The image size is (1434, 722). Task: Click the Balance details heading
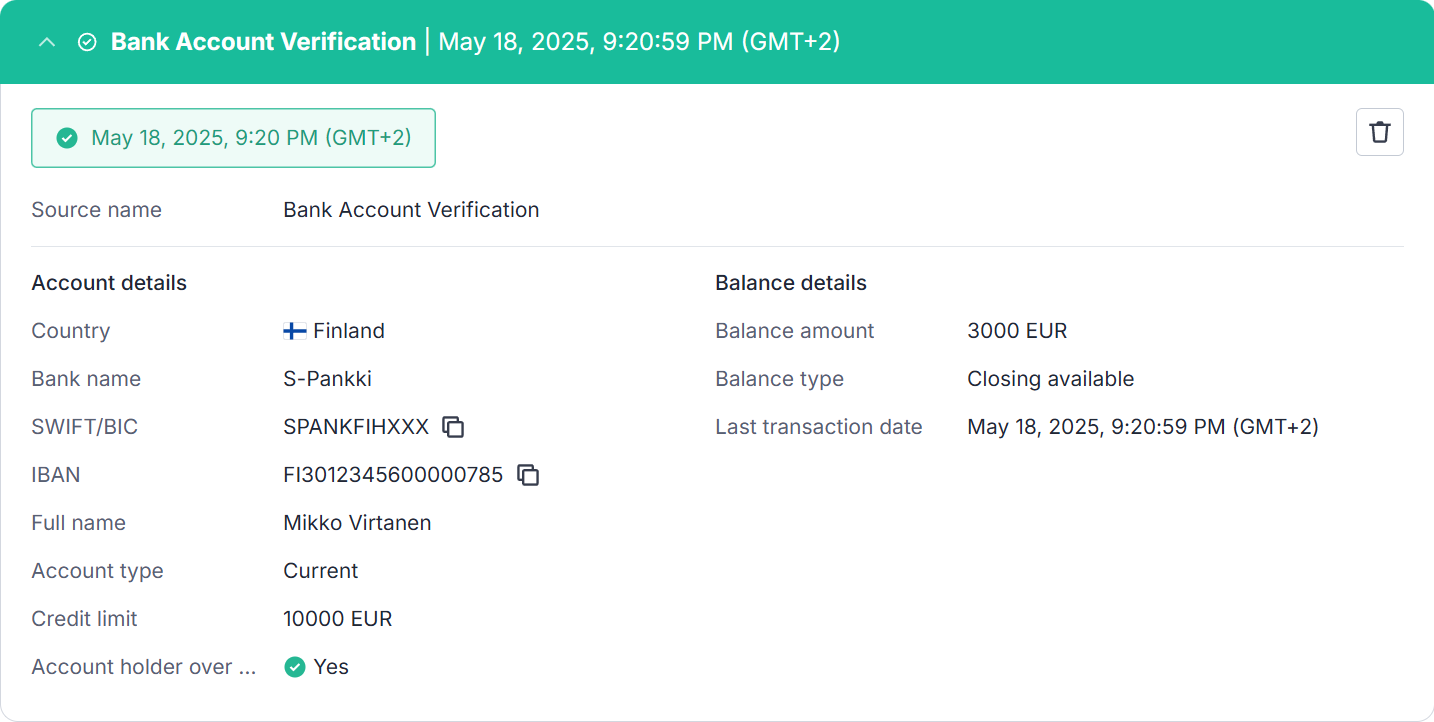pos(791,283)
